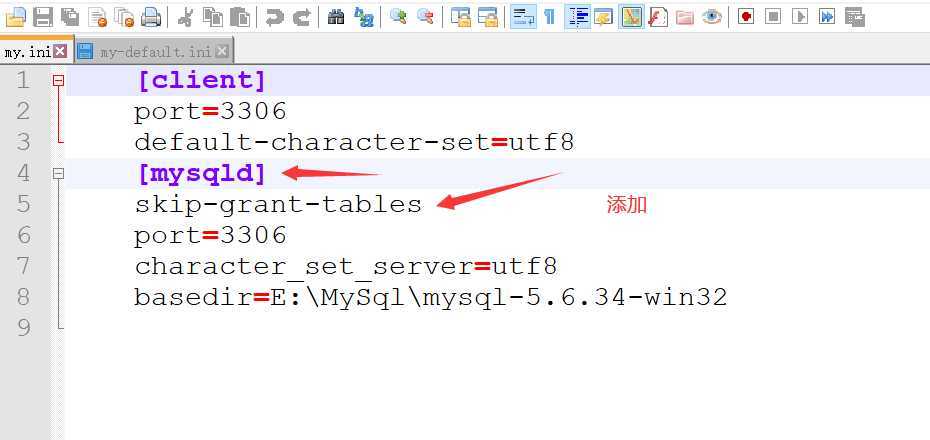Click the [mysqld] section header
Image resolution: width=930 pixels, height=440 pixels.
[202, 174]
